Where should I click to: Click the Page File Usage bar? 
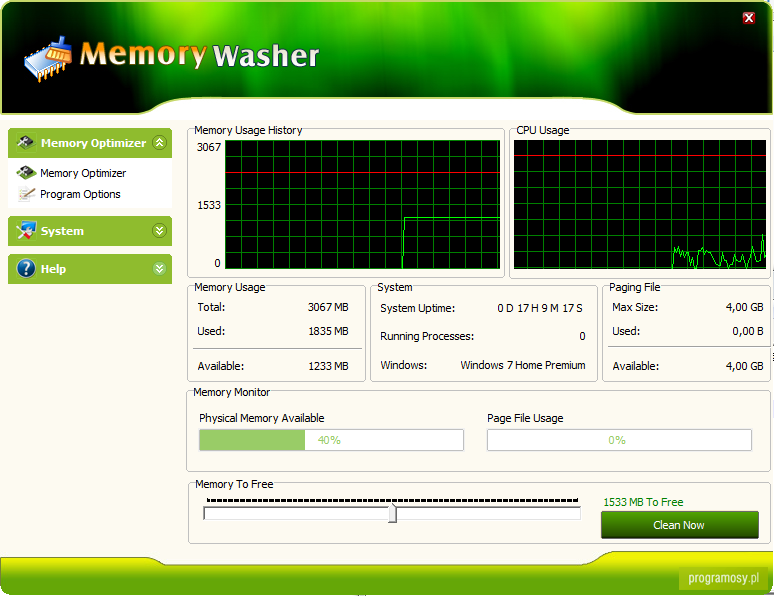(619, 440)
